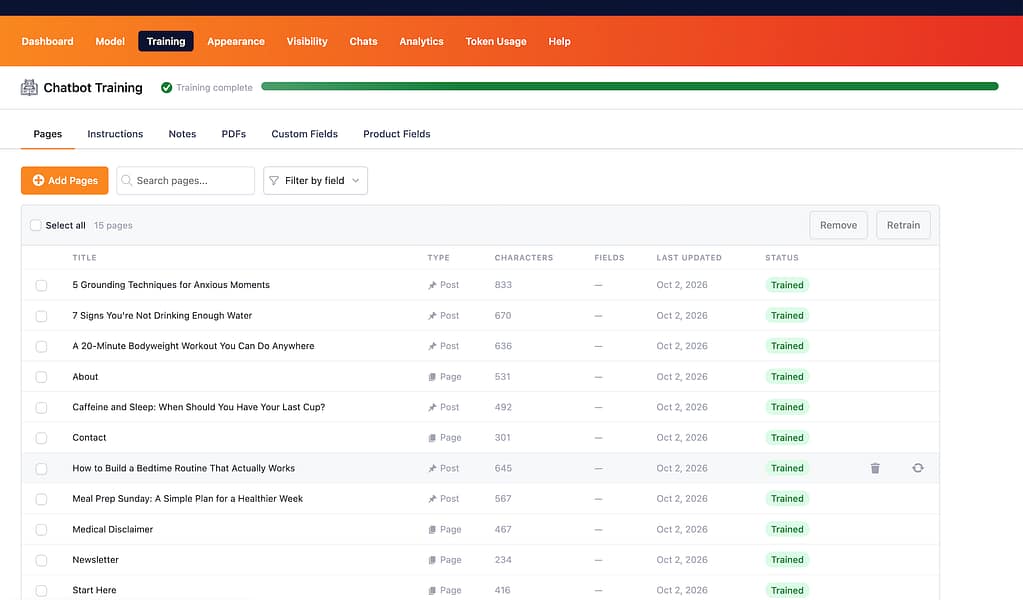Click the Retrain button
Viewport: 1023px width, 600px height.
tap(903, 225)
